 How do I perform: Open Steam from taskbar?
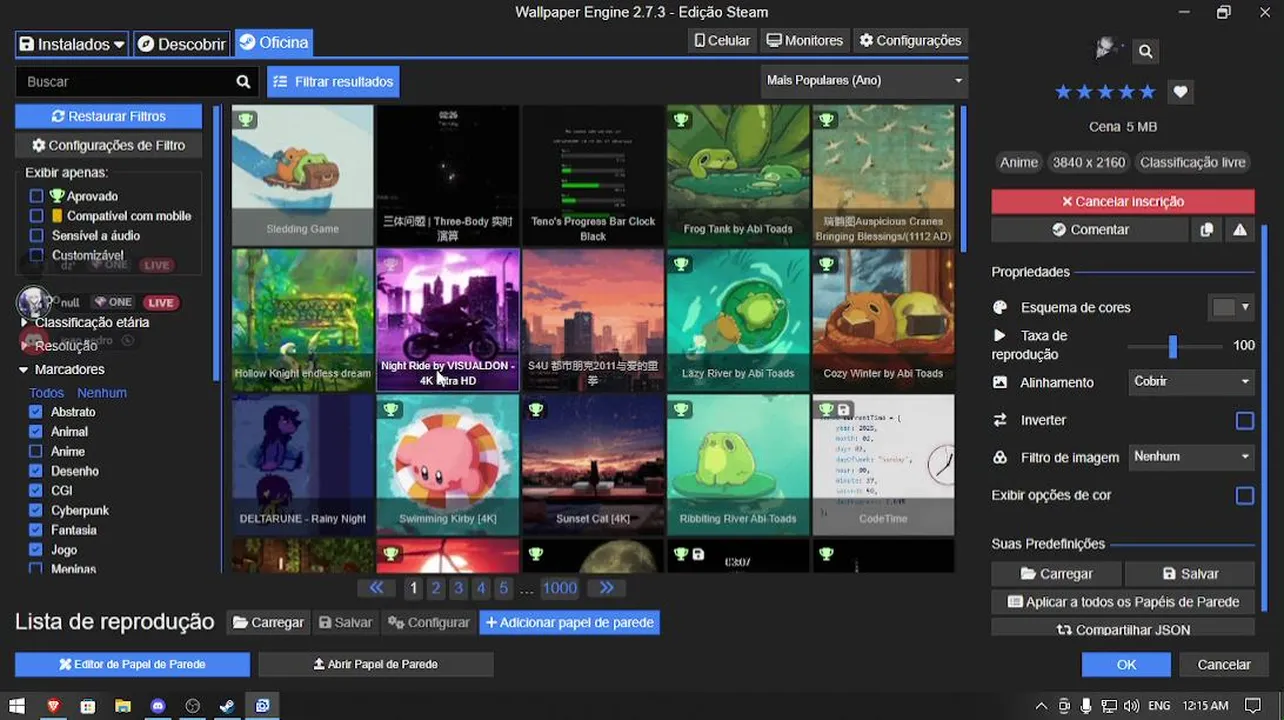[227, 706]
